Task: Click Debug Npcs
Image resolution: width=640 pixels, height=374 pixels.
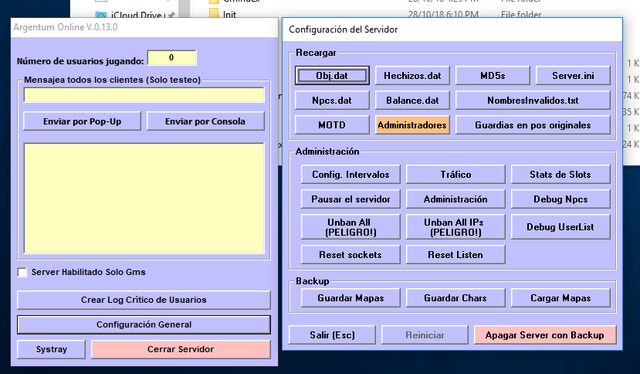Action: 560,199
